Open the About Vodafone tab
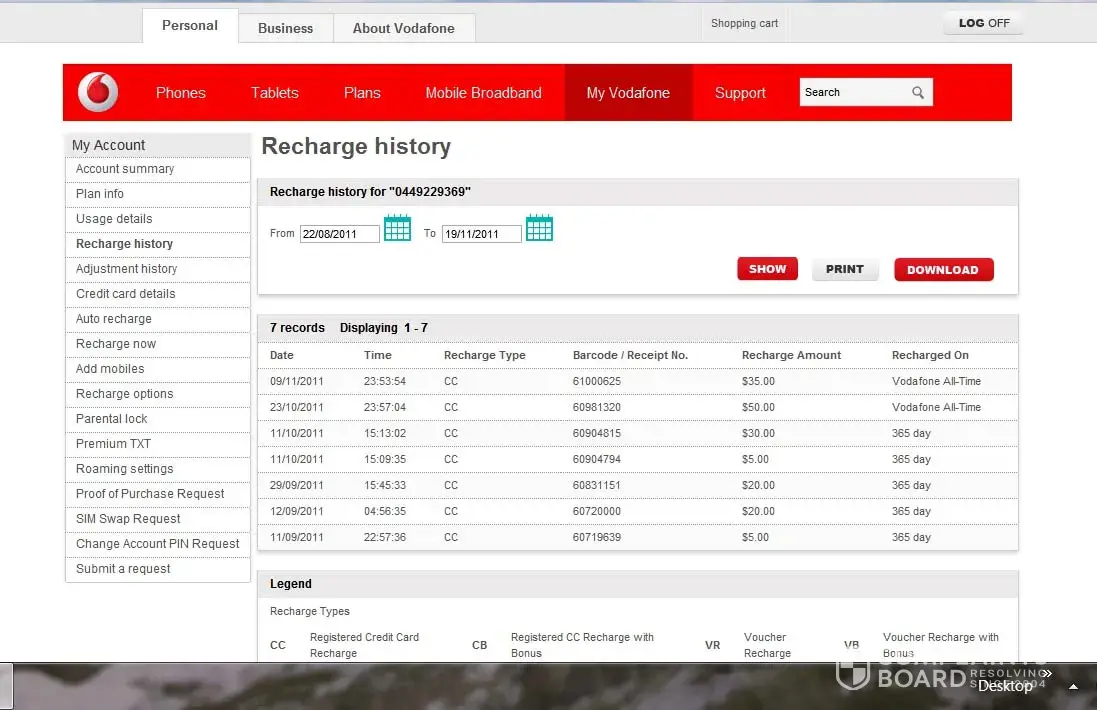This screenshot has height=710, width=1097. pyautogui.click(x=403, y=28)
